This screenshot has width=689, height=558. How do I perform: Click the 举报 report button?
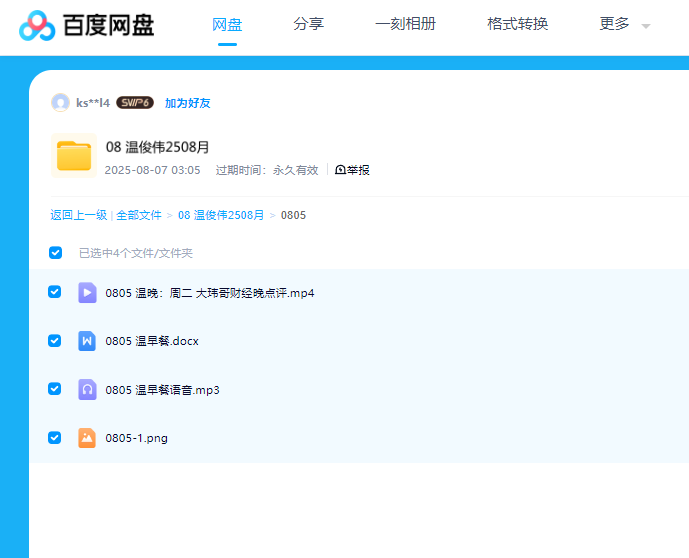[352, 170]
